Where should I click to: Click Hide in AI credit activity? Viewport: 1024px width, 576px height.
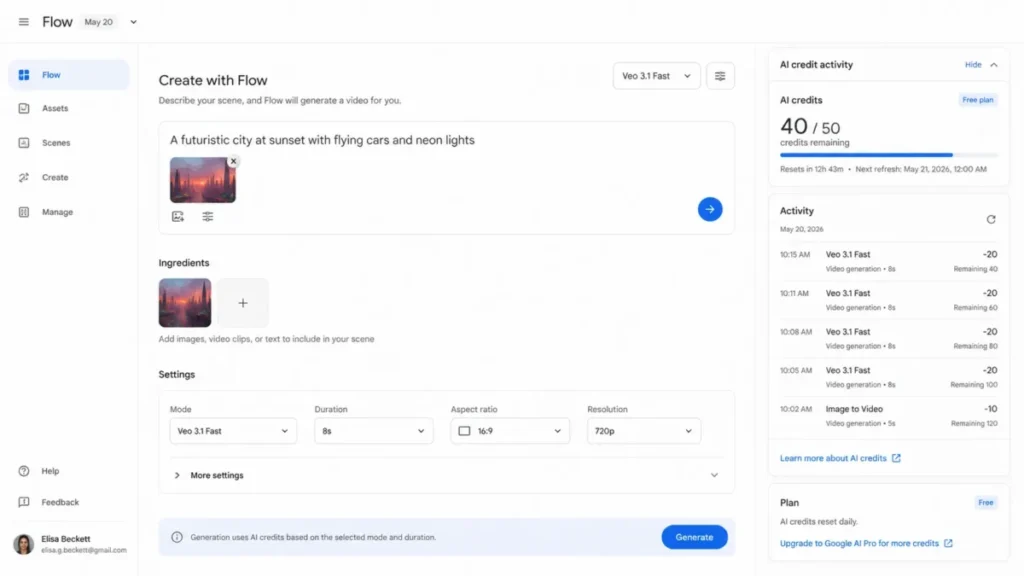click(973, 65)
